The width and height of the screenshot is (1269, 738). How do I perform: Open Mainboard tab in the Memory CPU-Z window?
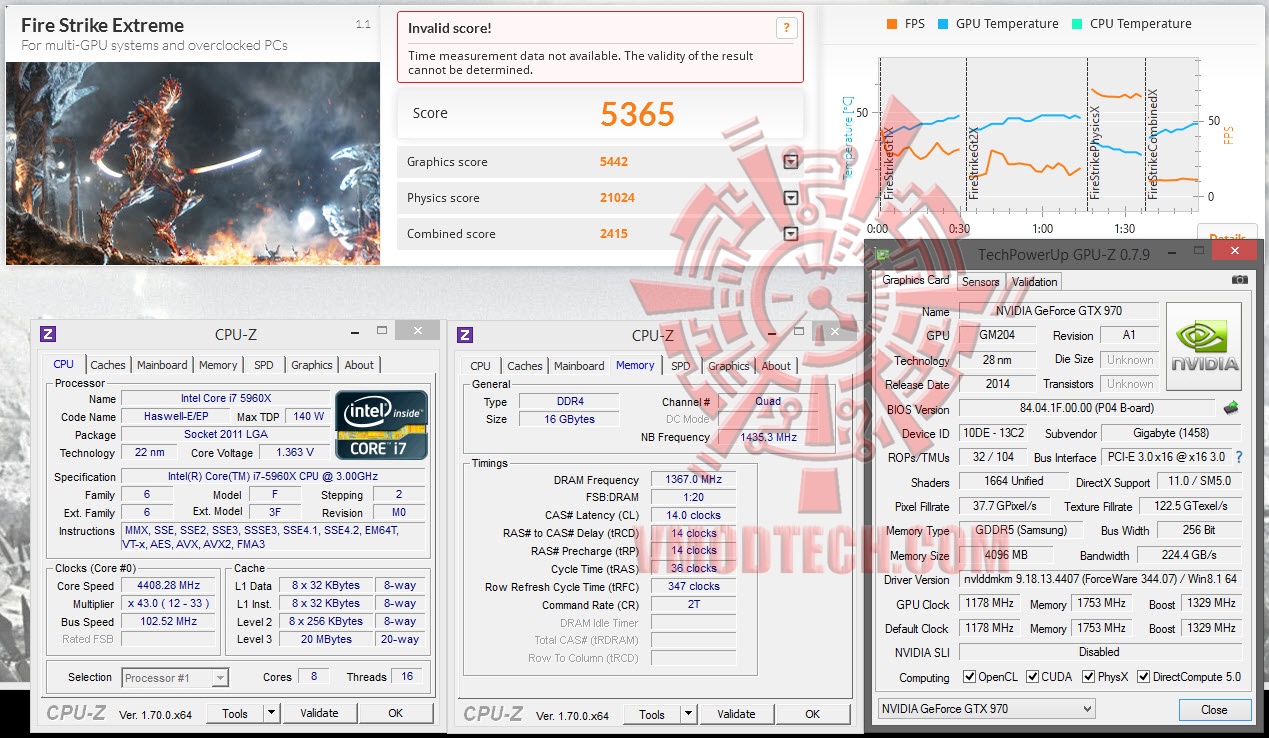point(579,367)
